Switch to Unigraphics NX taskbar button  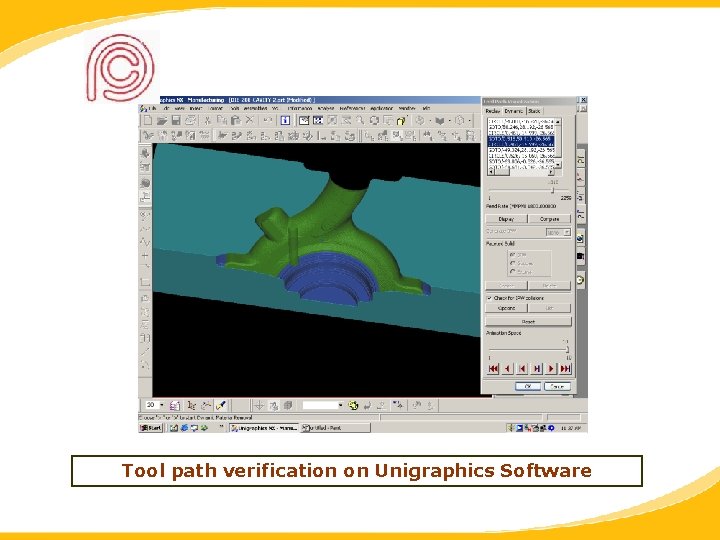tap(264, 428)
